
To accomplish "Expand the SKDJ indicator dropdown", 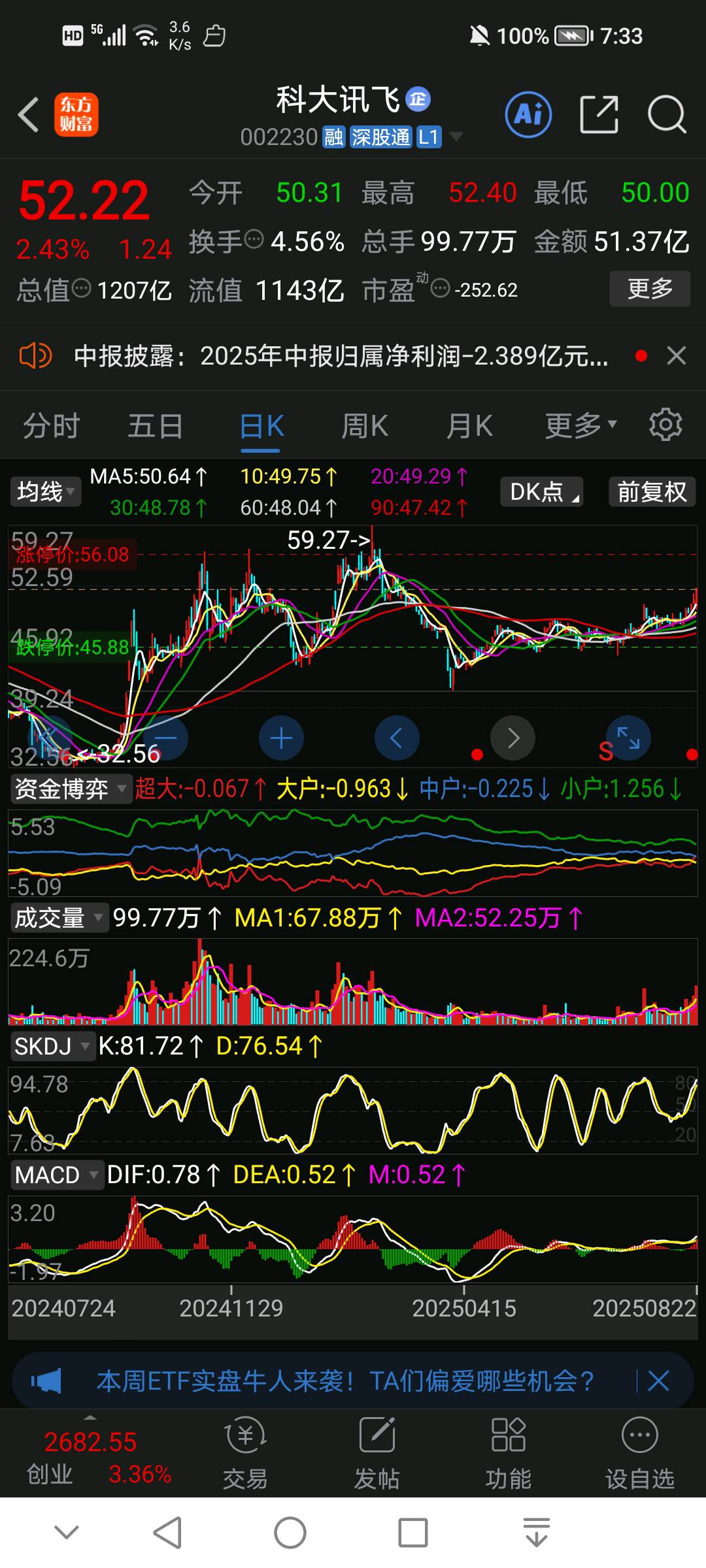I will coord(52,1047).
